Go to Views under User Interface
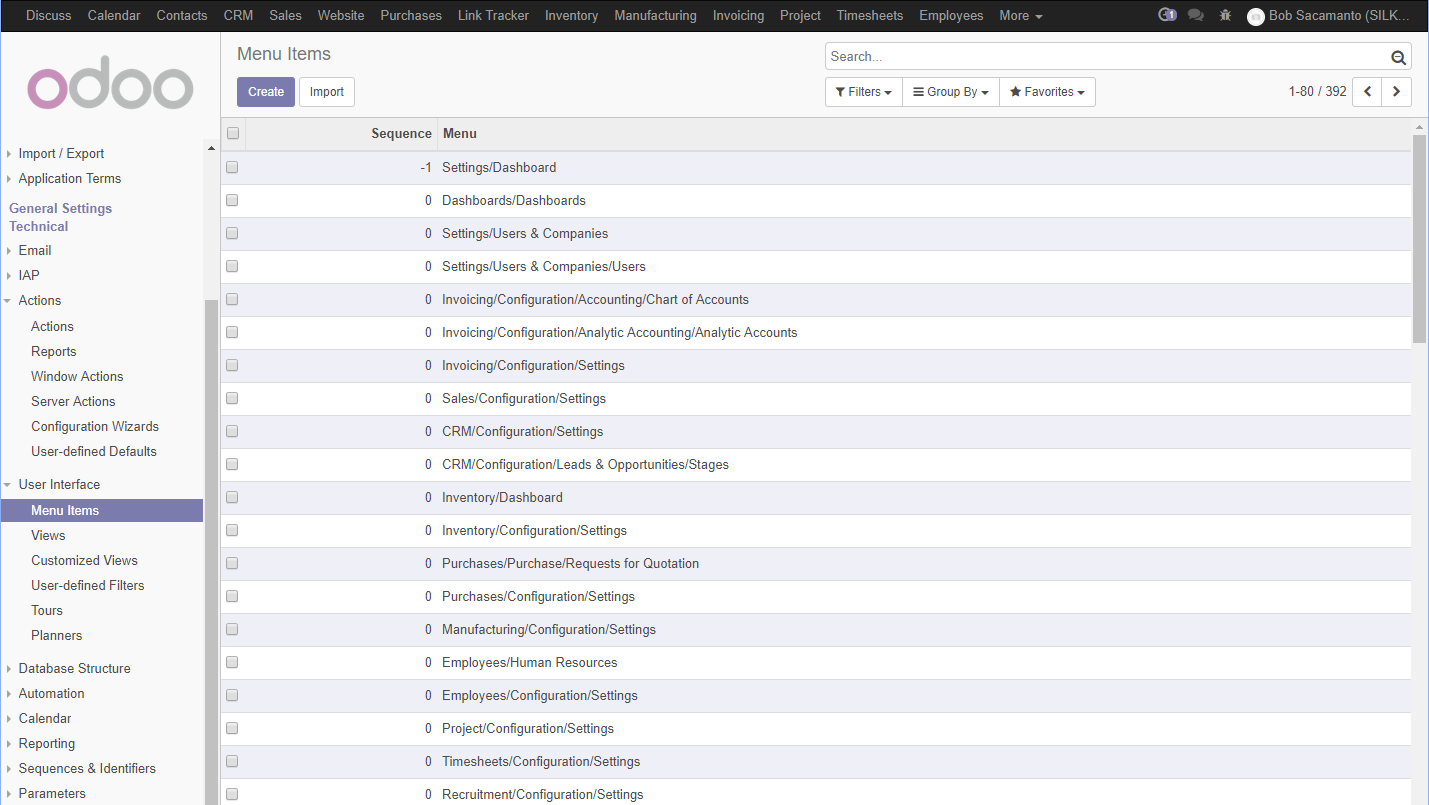Screen dimensions: 1429x805 48,535
